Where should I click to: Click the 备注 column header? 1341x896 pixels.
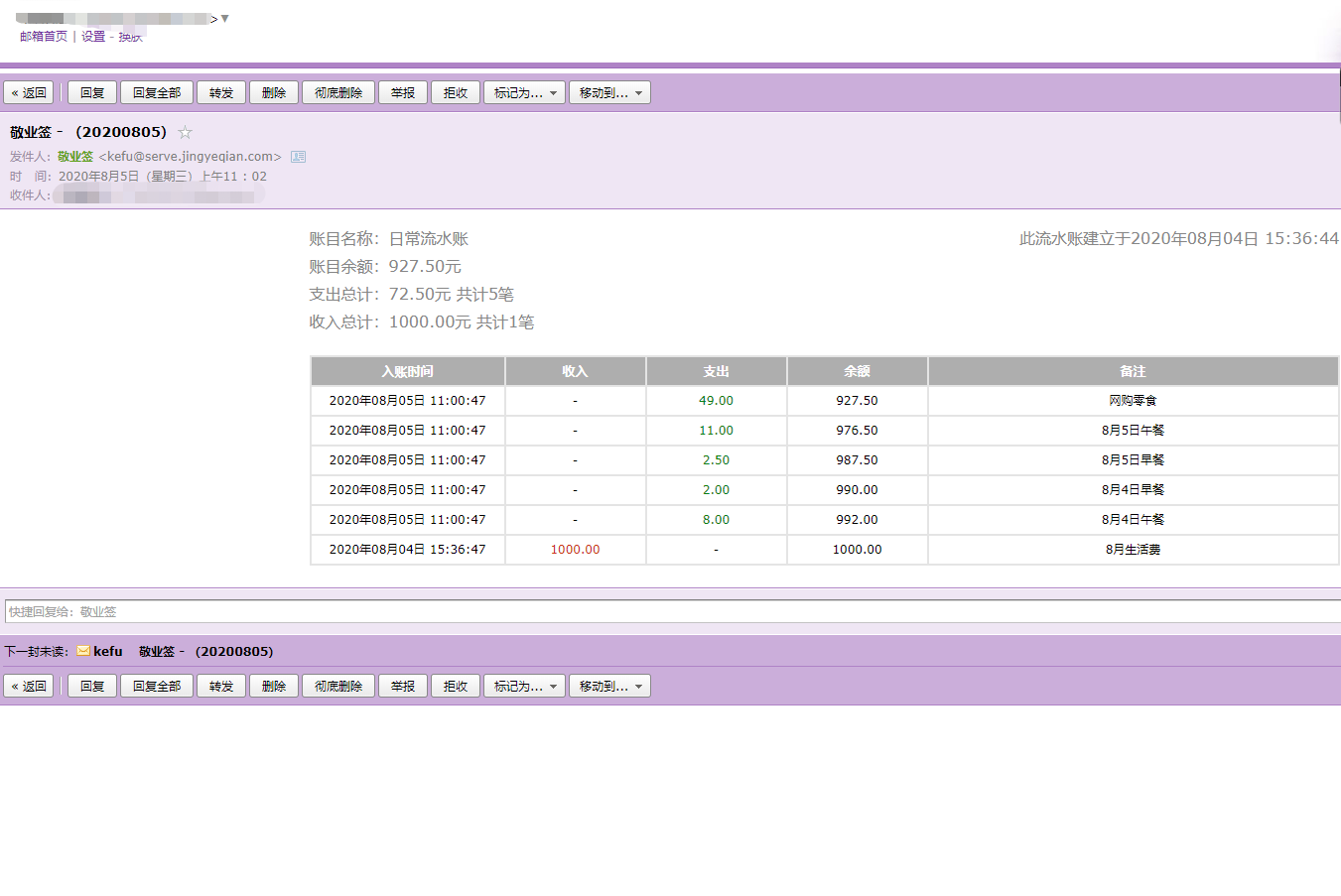click(1134, 371)
